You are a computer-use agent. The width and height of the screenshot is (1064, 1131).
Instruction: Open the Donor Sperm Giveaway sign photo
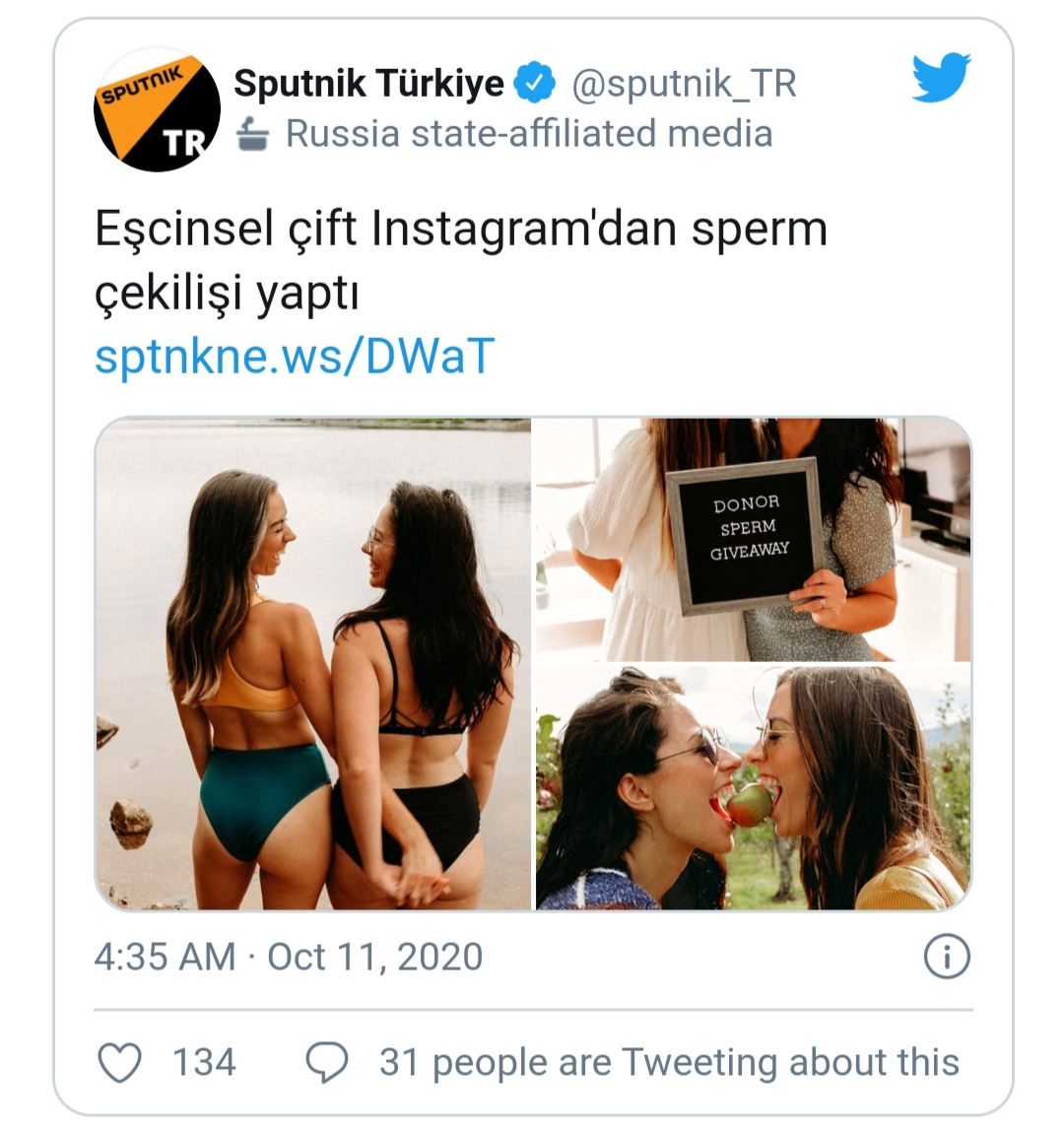click(753, 539)
